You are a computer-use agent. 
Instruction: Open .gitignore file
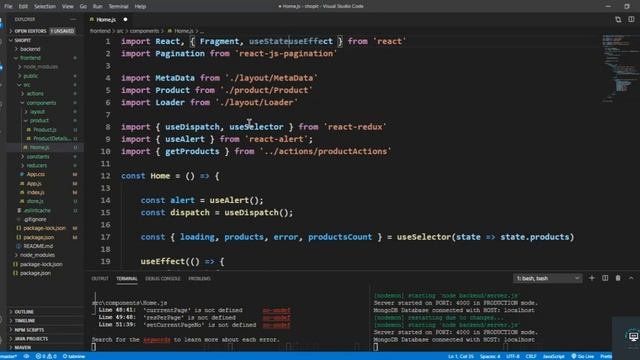[x=35, y=219]
